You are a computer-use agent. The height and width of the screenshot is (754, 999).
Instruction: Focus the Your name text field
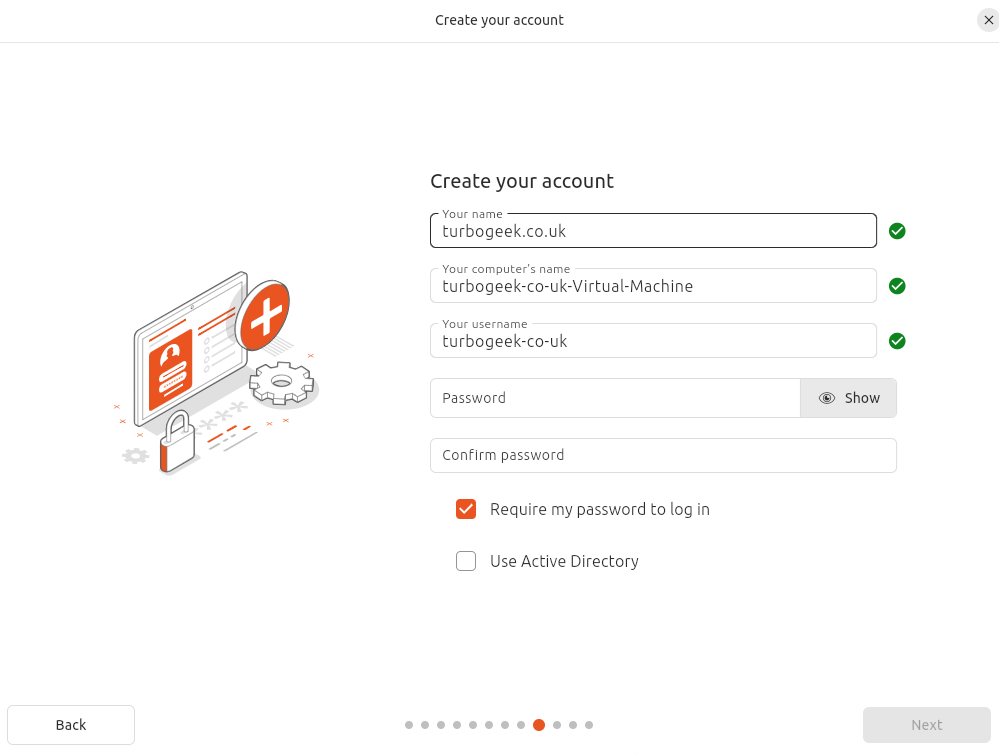[x=653, y=231]
